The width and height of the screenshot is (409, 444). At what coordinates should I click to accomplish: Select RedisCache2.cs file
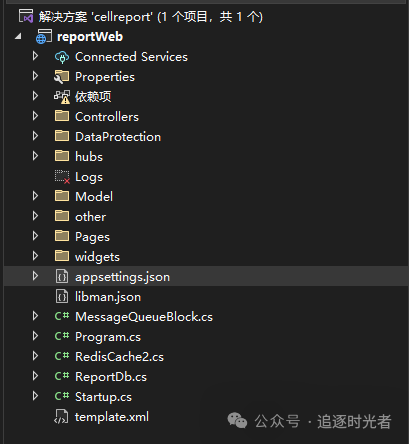click(119, 357)
